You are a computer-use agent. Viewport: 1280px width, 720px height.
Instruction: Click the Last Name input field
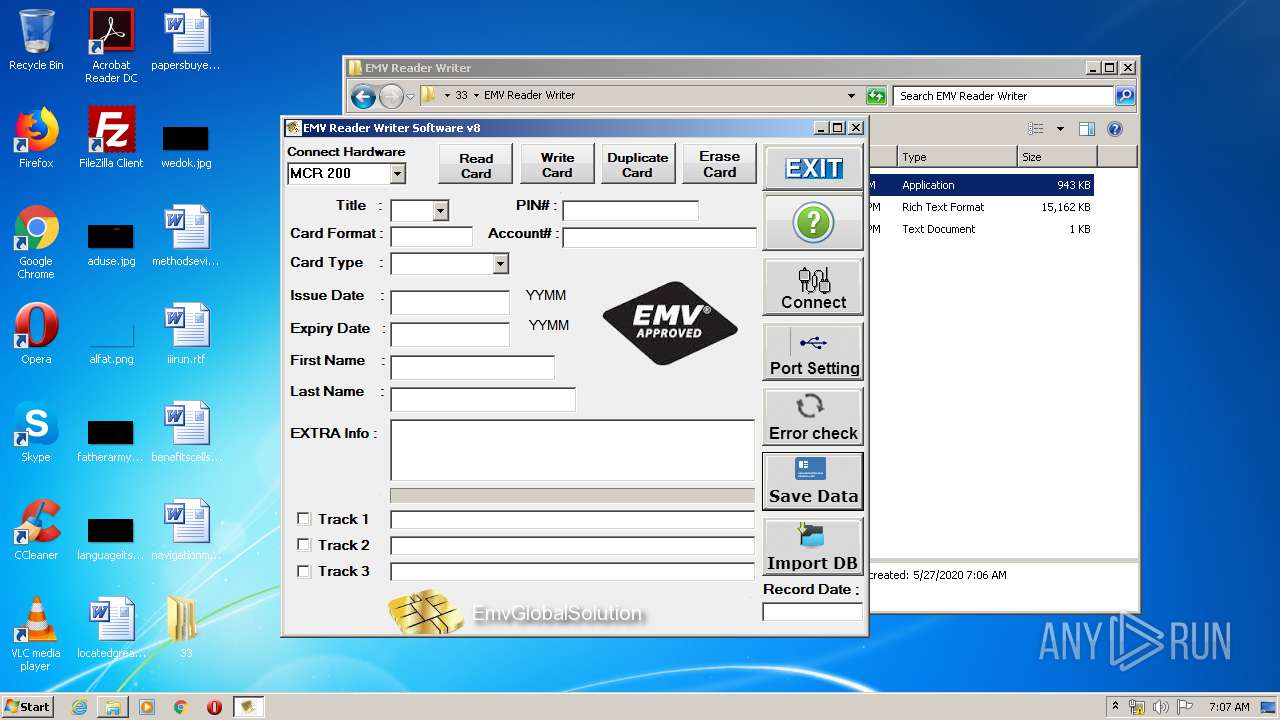[x=483, y=400]
